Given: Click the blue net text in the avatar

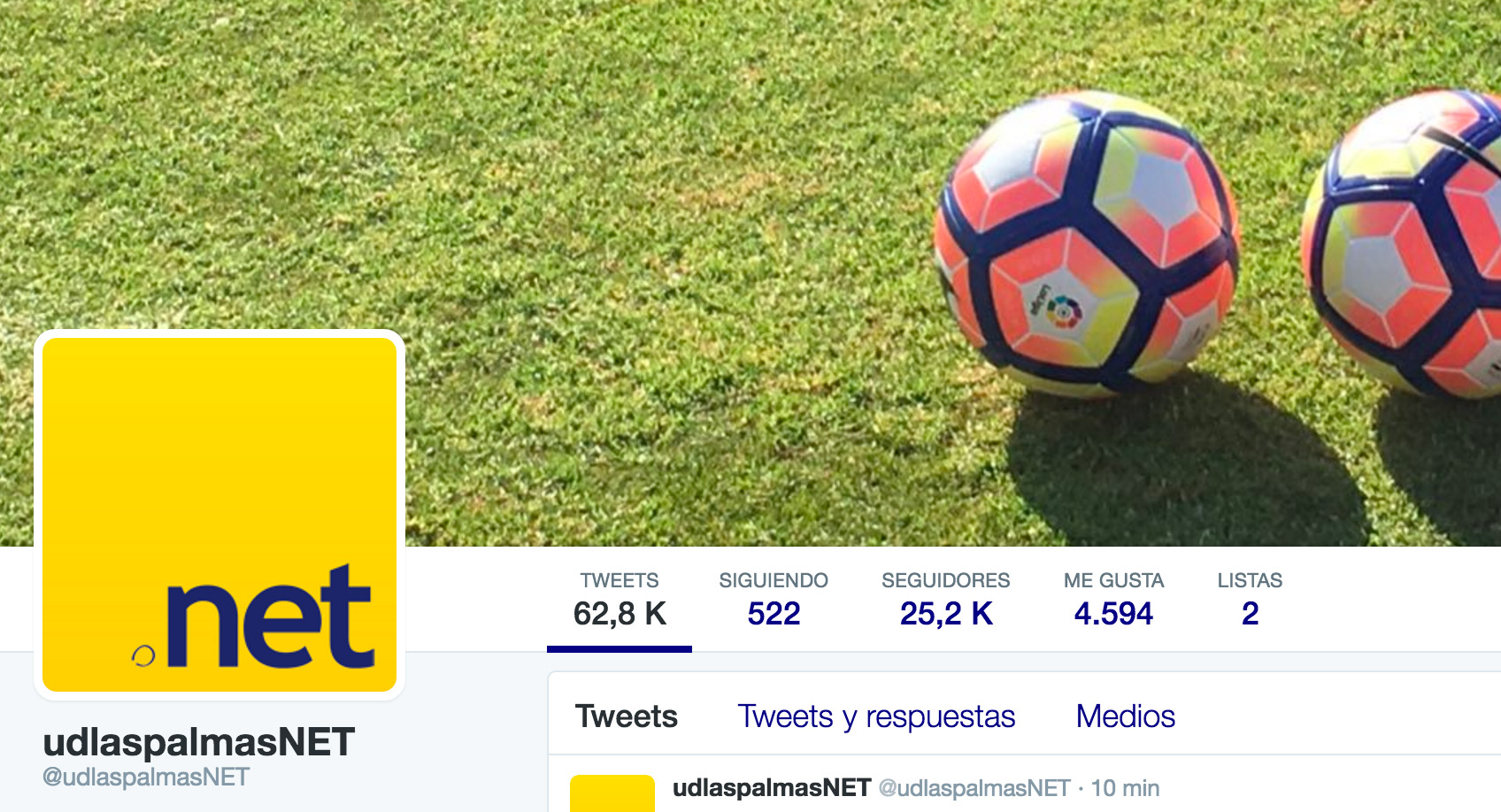Looking at the screenshot, I should (x=270, y=617).
